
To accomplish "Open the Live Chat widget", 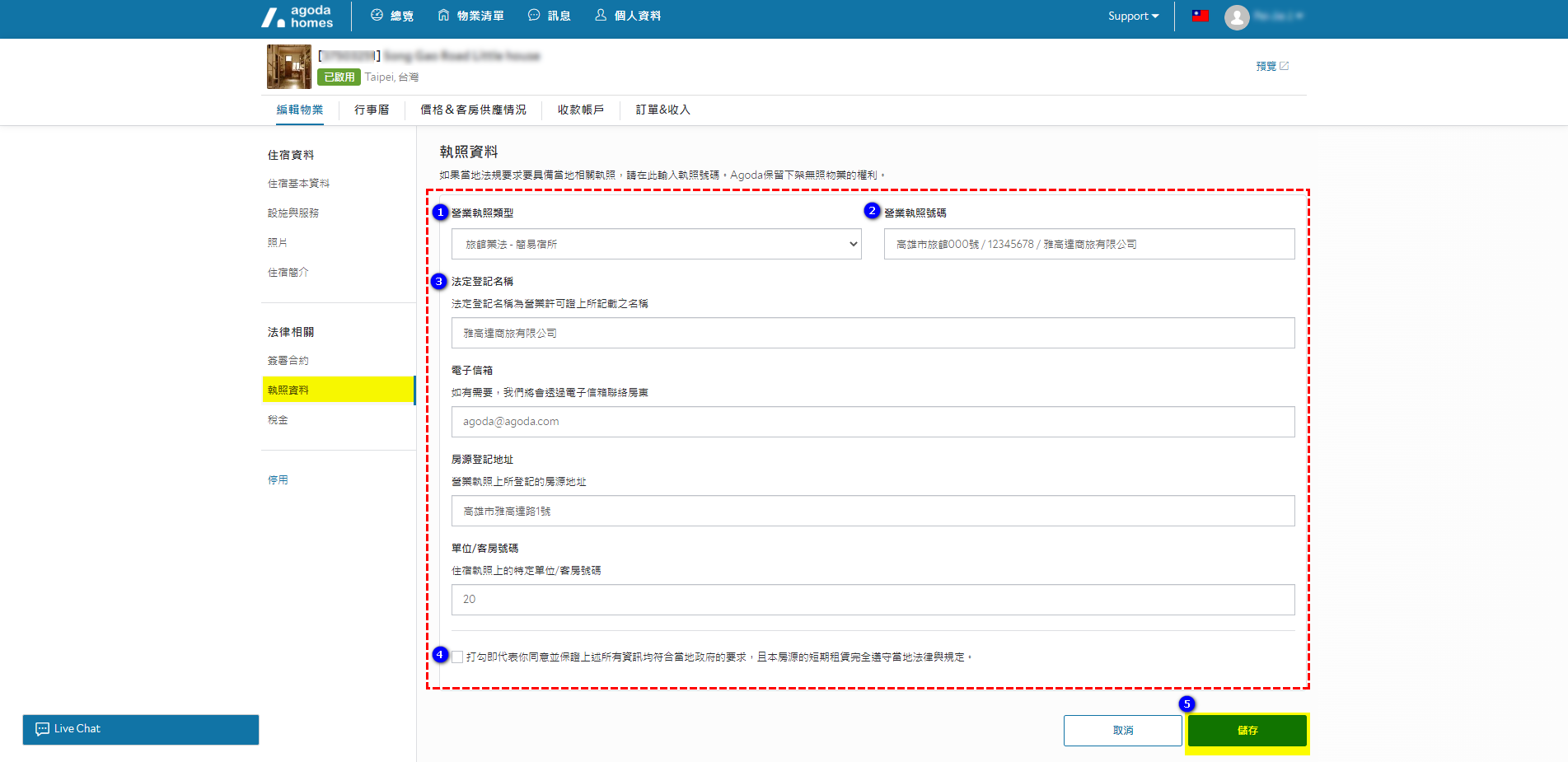I will pyautogui.click(x=141, y=729).
